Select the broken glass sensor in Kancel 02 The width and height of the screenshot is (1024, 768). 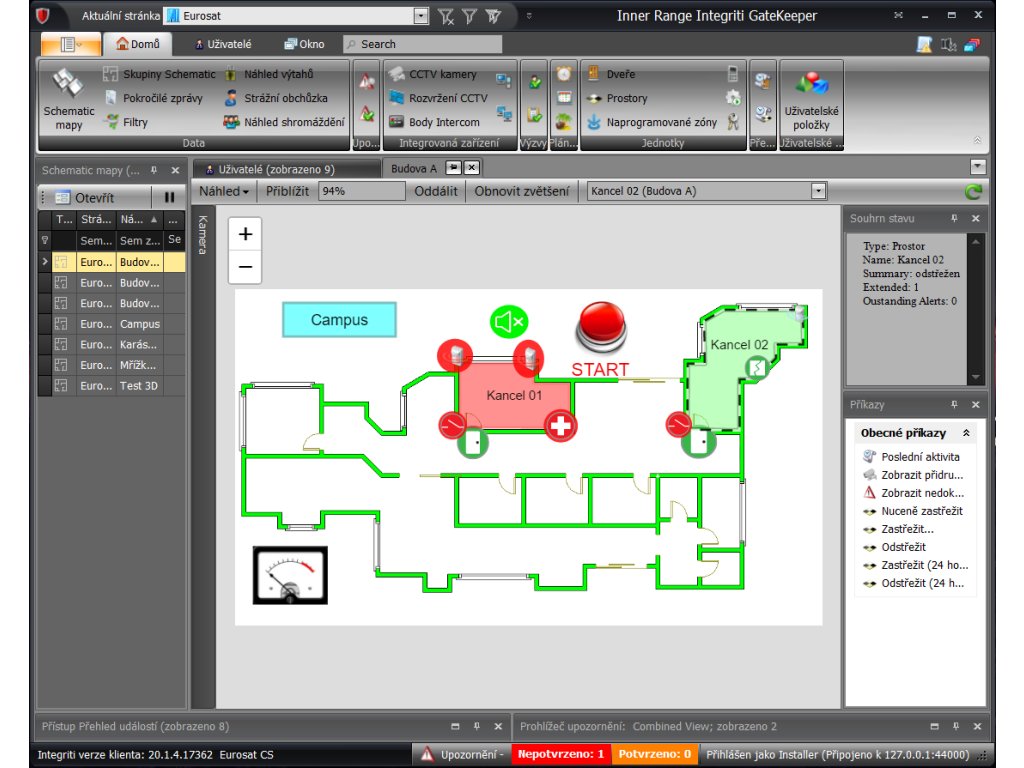[758, 368]
